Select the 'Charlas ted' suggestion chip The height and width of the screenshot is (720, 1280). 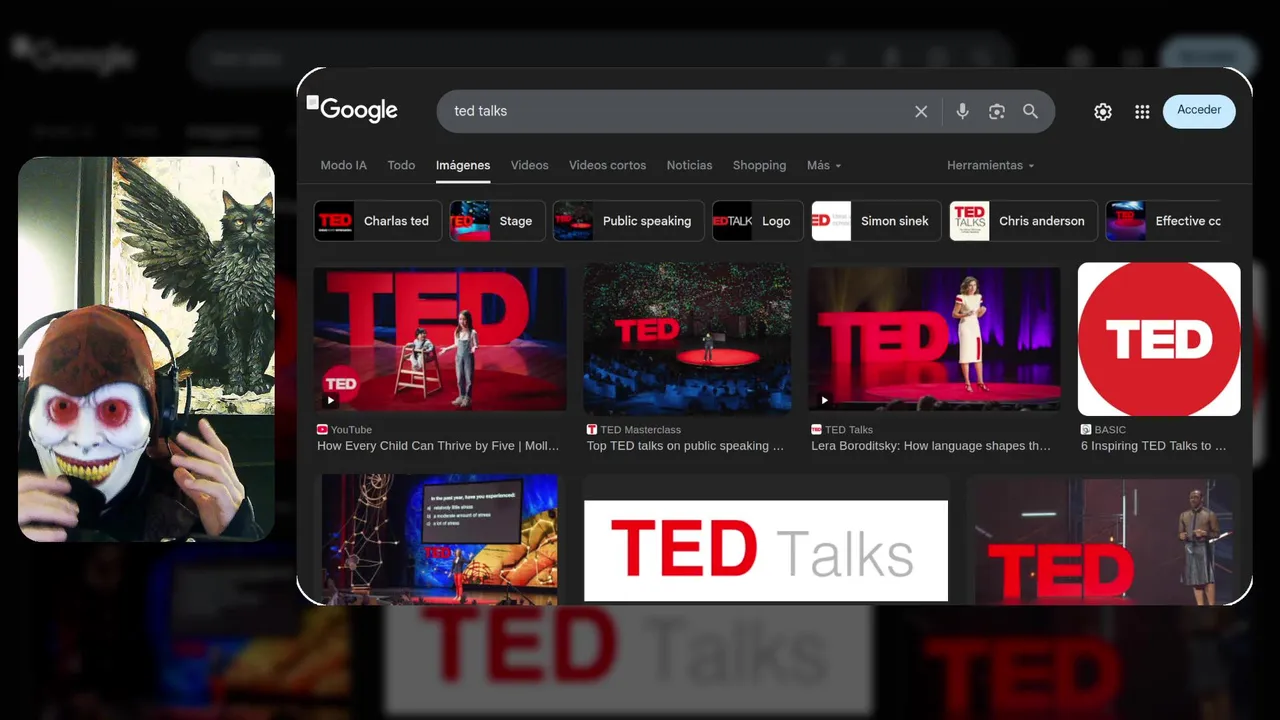tap(378, 221)
